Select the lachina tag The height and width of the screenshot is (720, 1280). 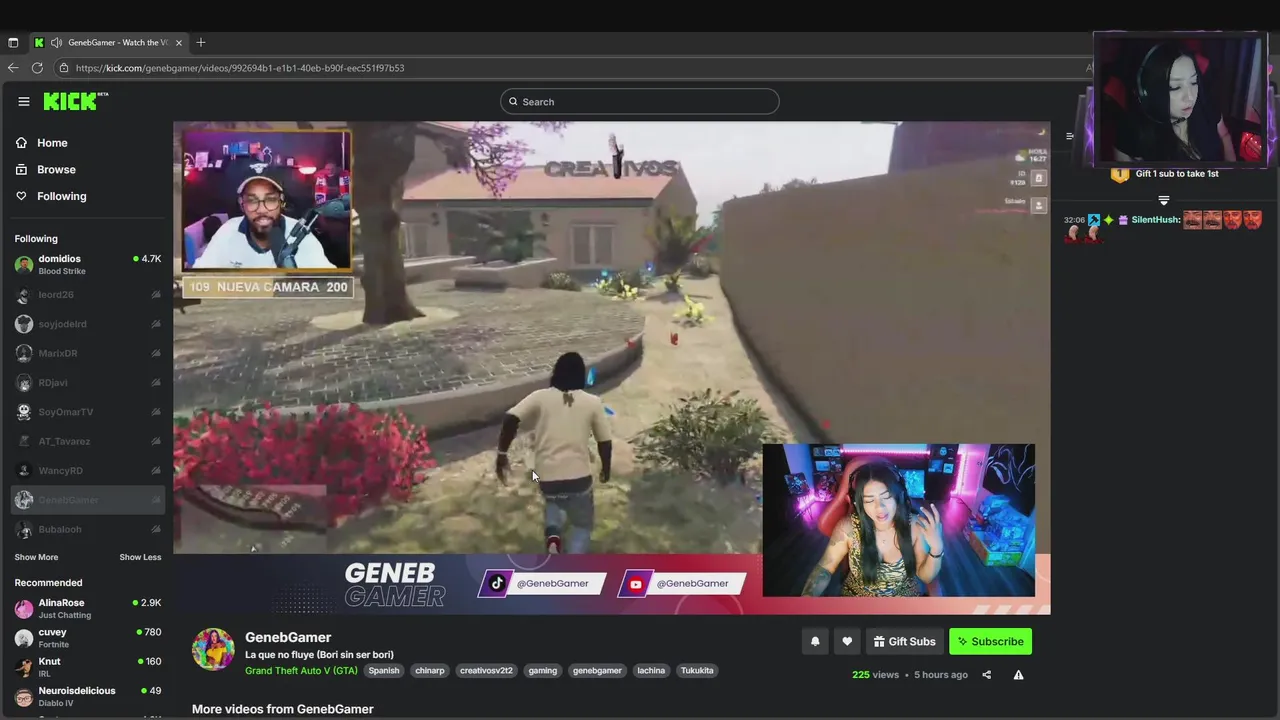(x=651, y=671)
